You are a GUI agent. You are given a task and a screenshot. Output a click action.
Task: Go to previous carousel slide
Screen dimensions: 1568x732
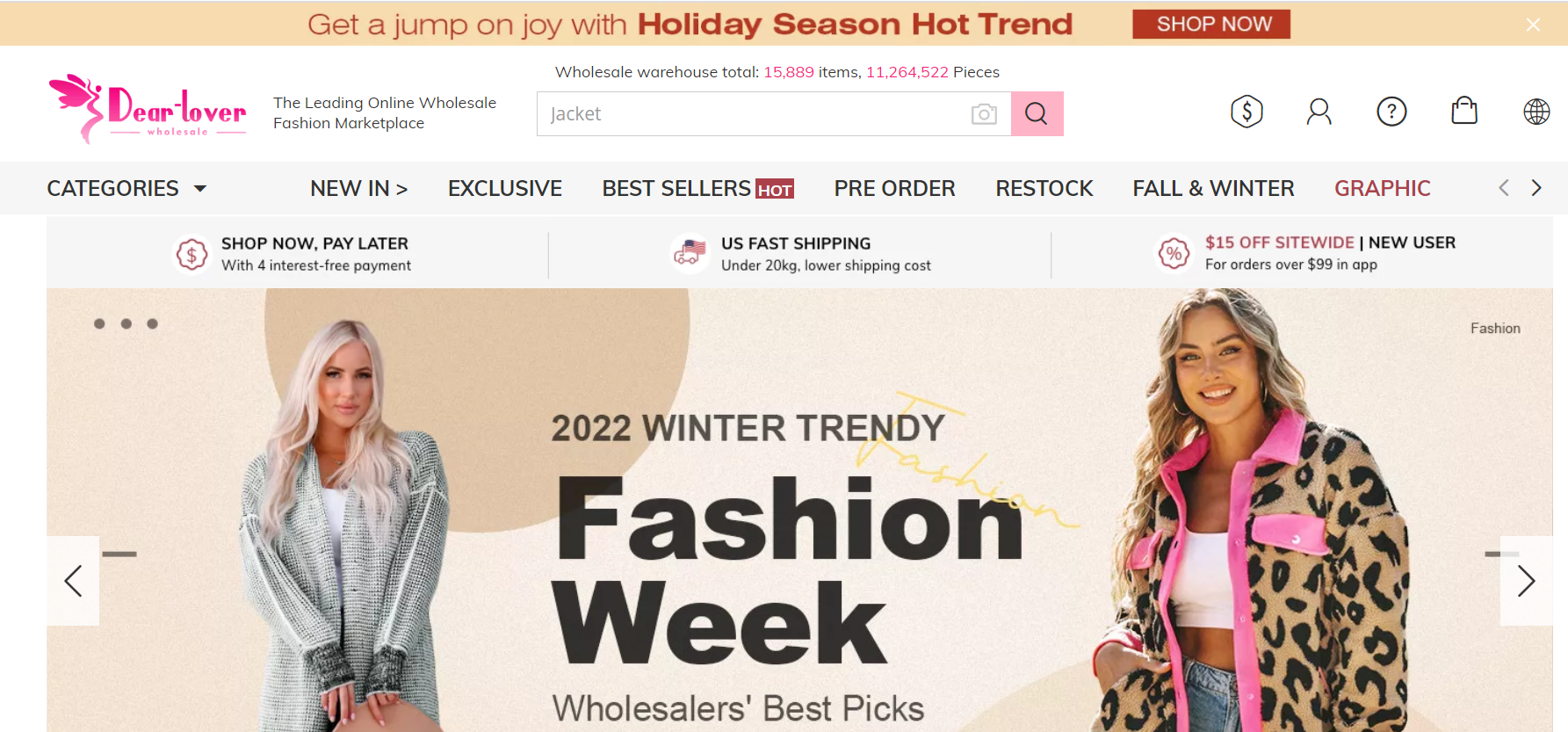click(73, 581)
